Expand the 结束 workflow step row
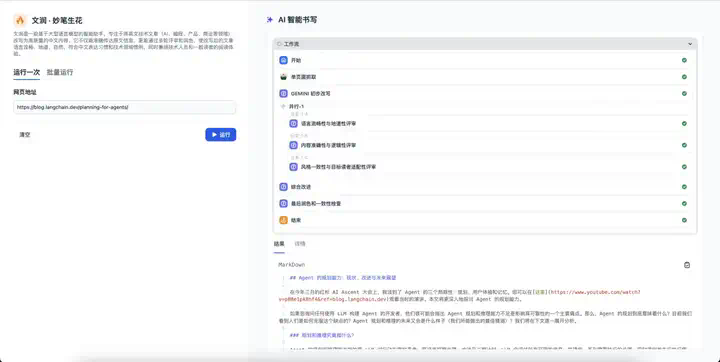The image size is (720, 362). [x=484, y=220]
